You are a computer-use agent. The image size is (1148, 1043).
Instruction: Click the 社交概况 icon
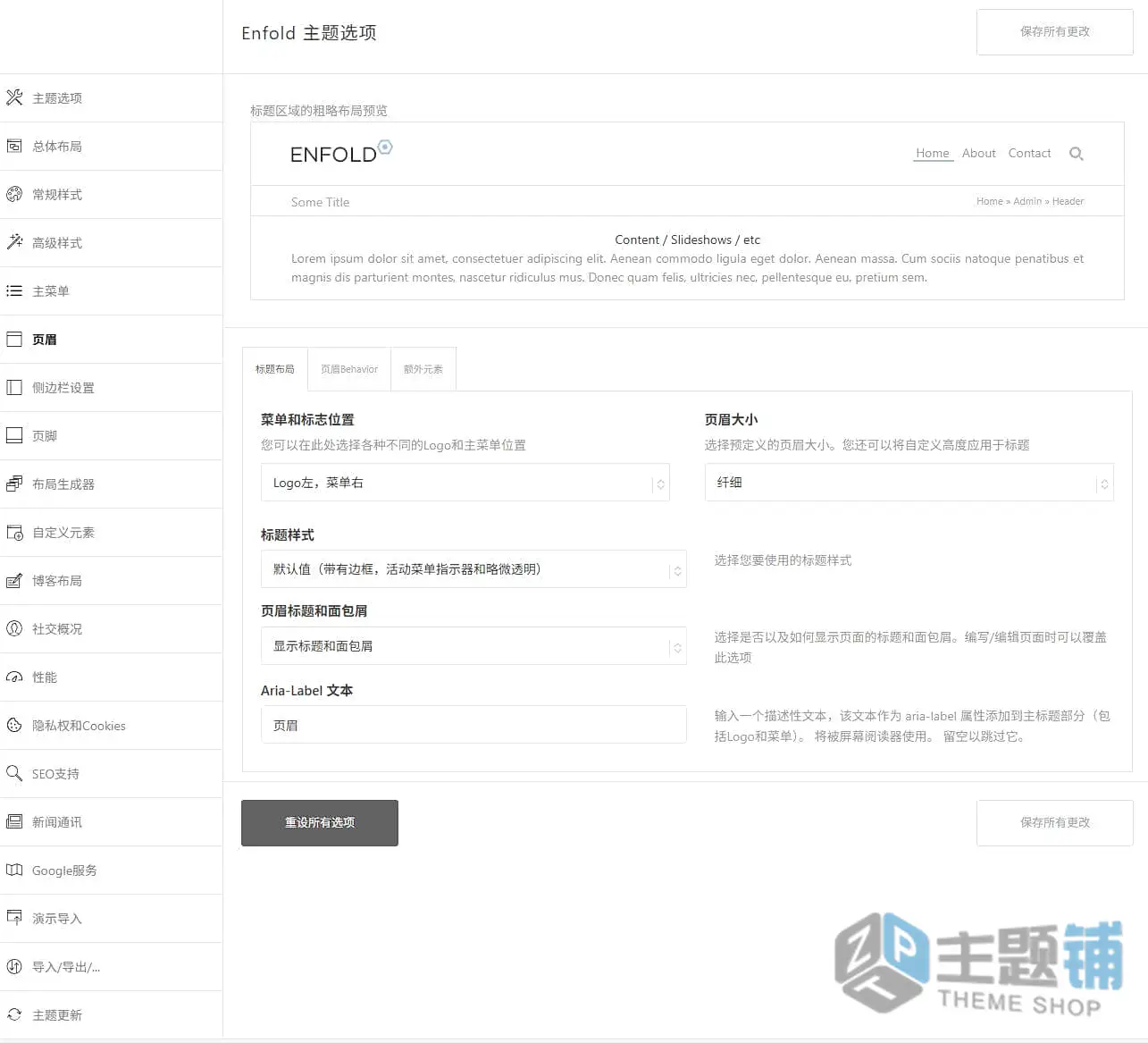pyautogui.click(x=14, y=628)
